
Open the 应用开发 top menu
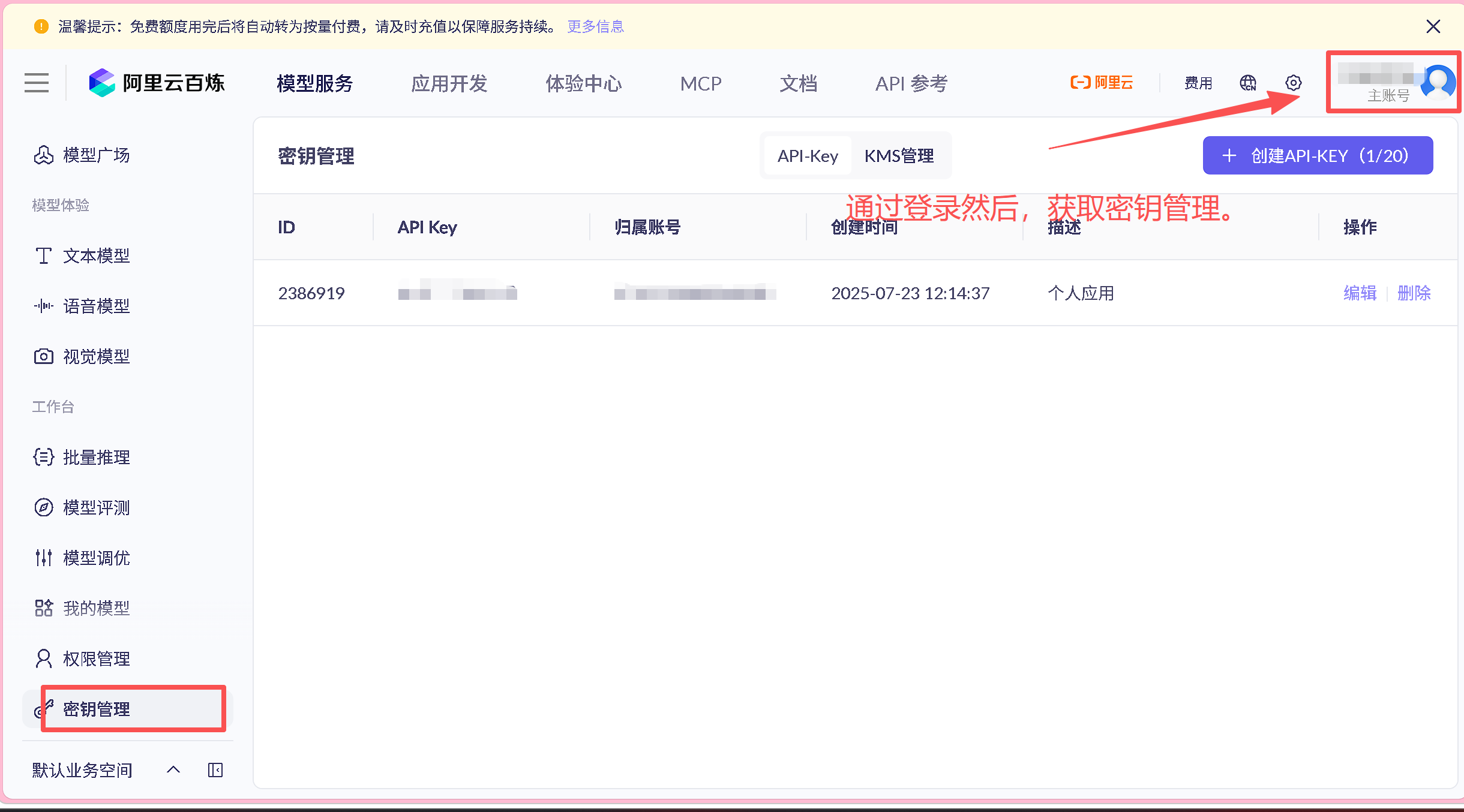pos(449,83)
